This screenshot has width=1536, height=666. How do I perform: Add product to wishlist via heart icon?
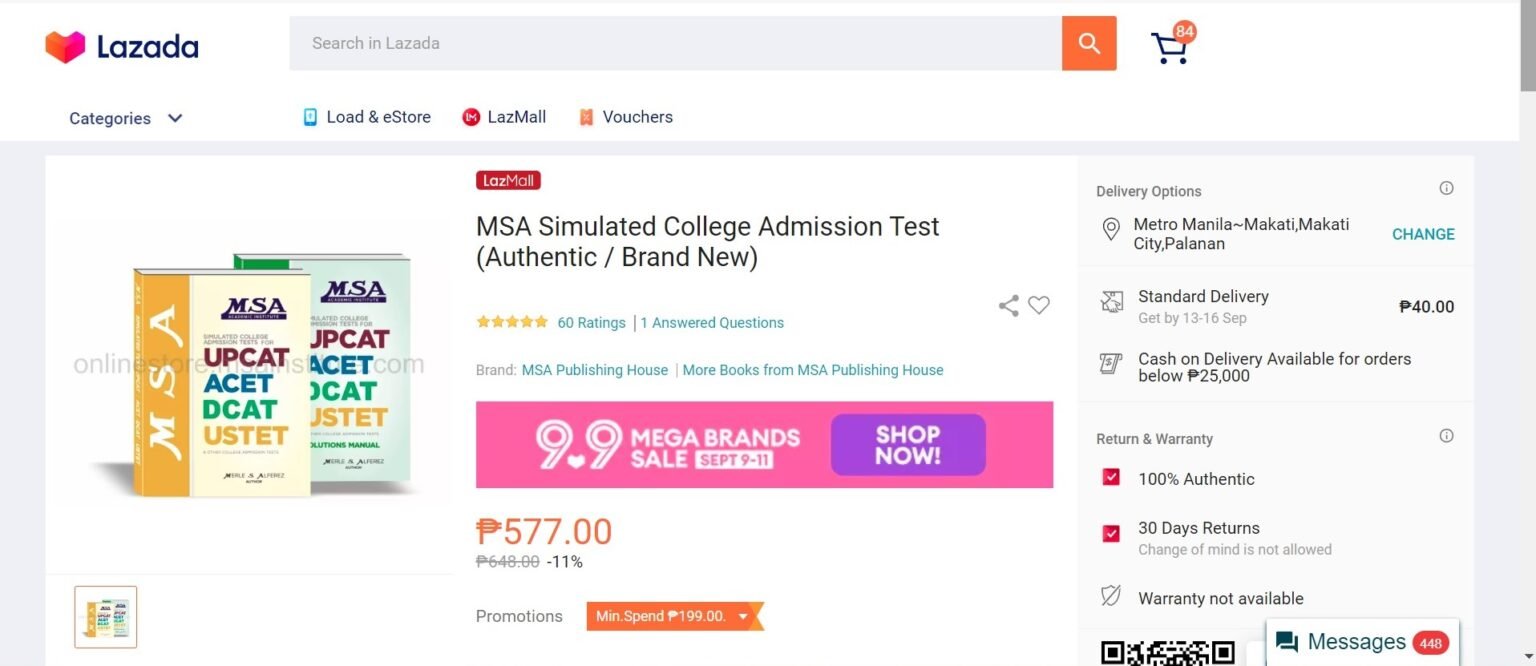point(1039,306)
